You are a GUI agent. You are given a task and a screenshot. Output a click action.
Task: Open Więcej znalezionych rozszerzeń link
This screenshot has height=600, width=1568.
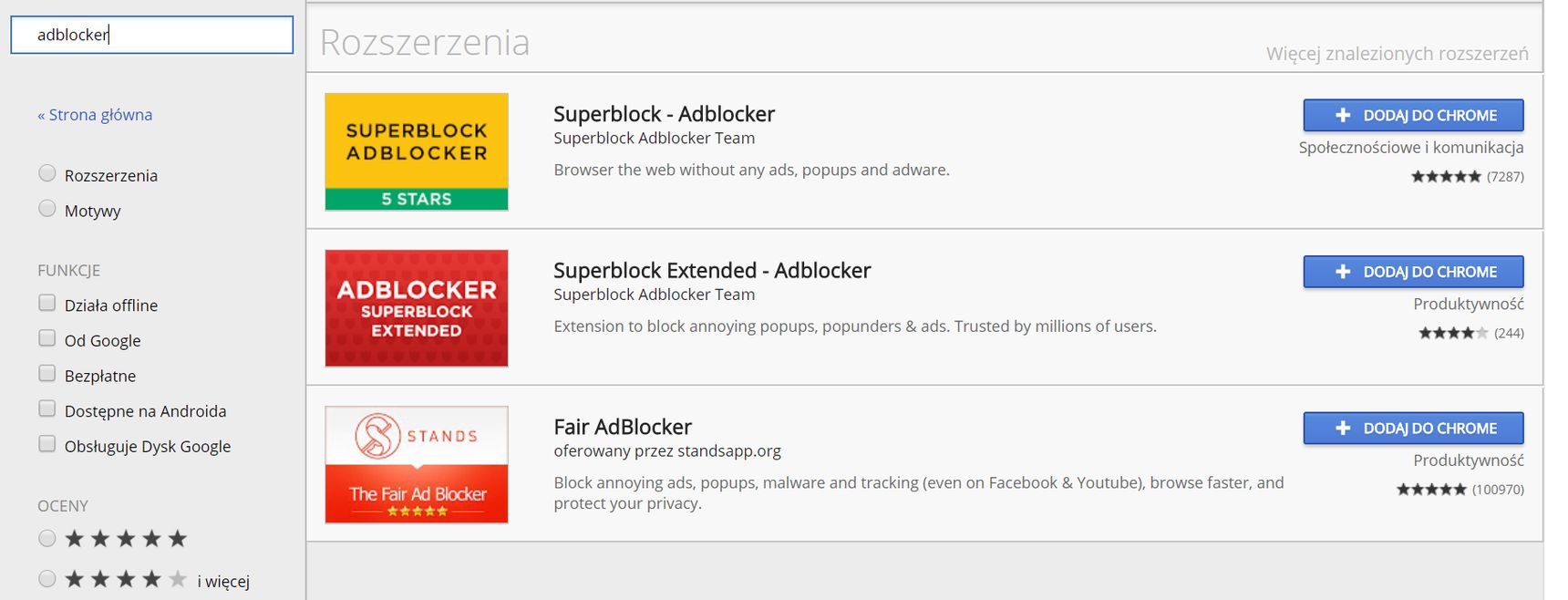1397,54
